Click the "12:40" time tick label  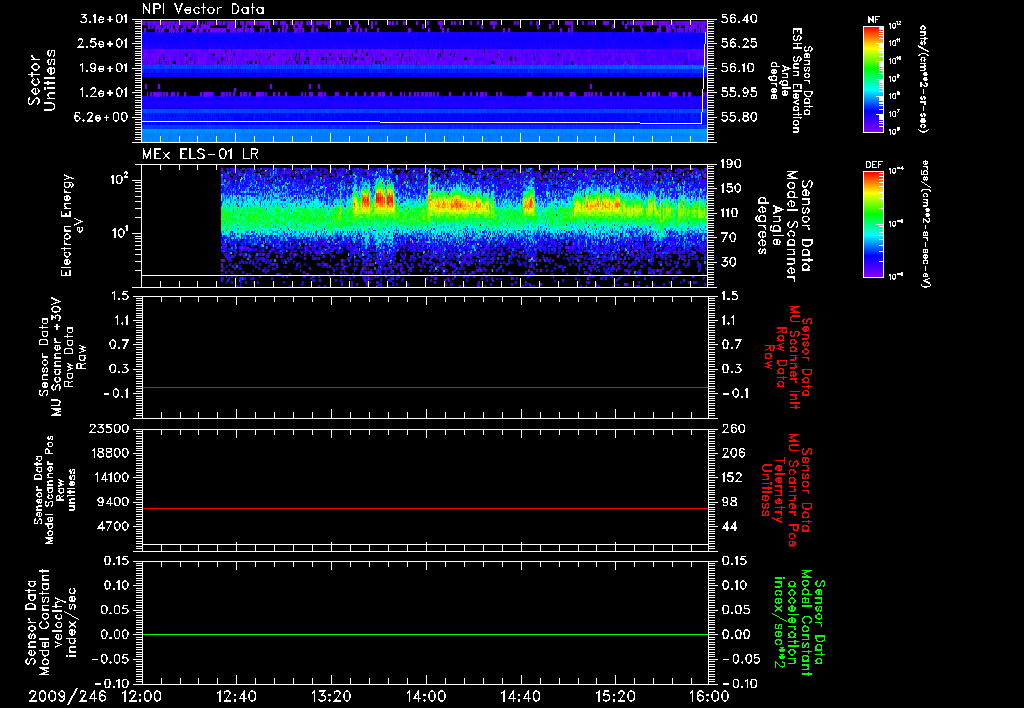pos(236,696)
